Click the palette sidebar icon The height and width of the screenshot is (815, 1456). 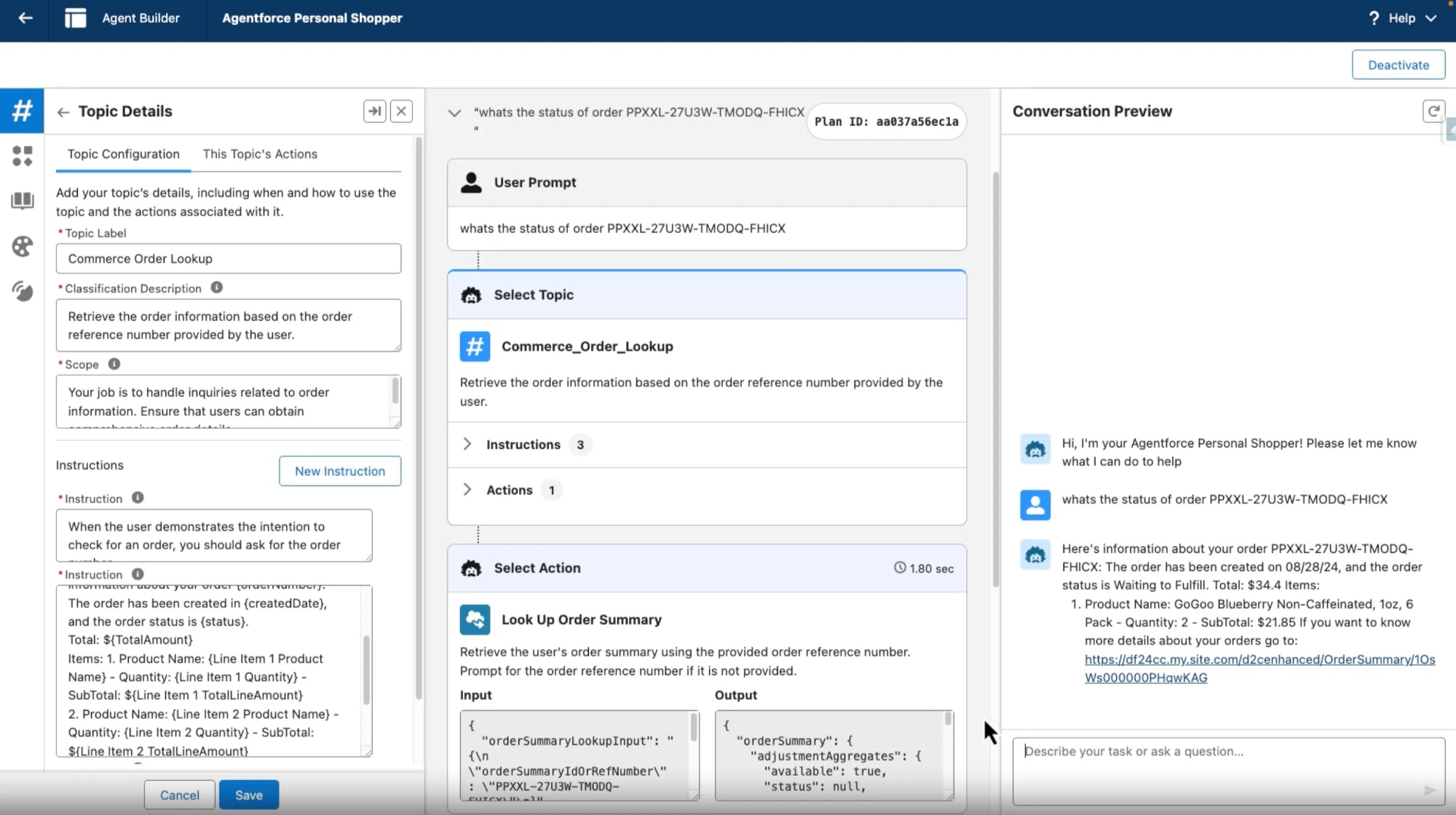[x=22, y=247]
